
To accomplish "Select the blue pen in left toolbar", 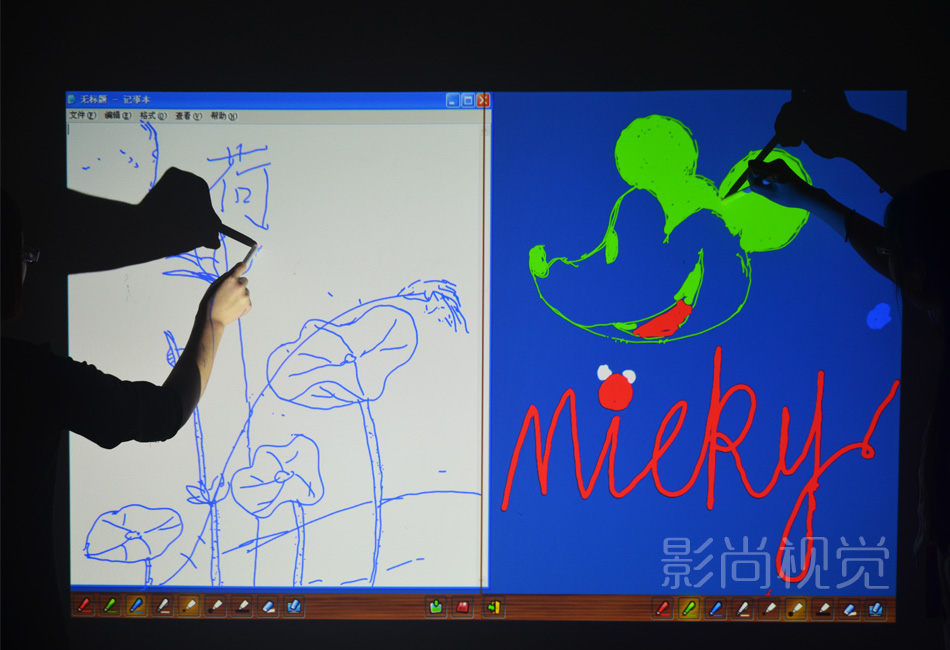I will 137,606.
